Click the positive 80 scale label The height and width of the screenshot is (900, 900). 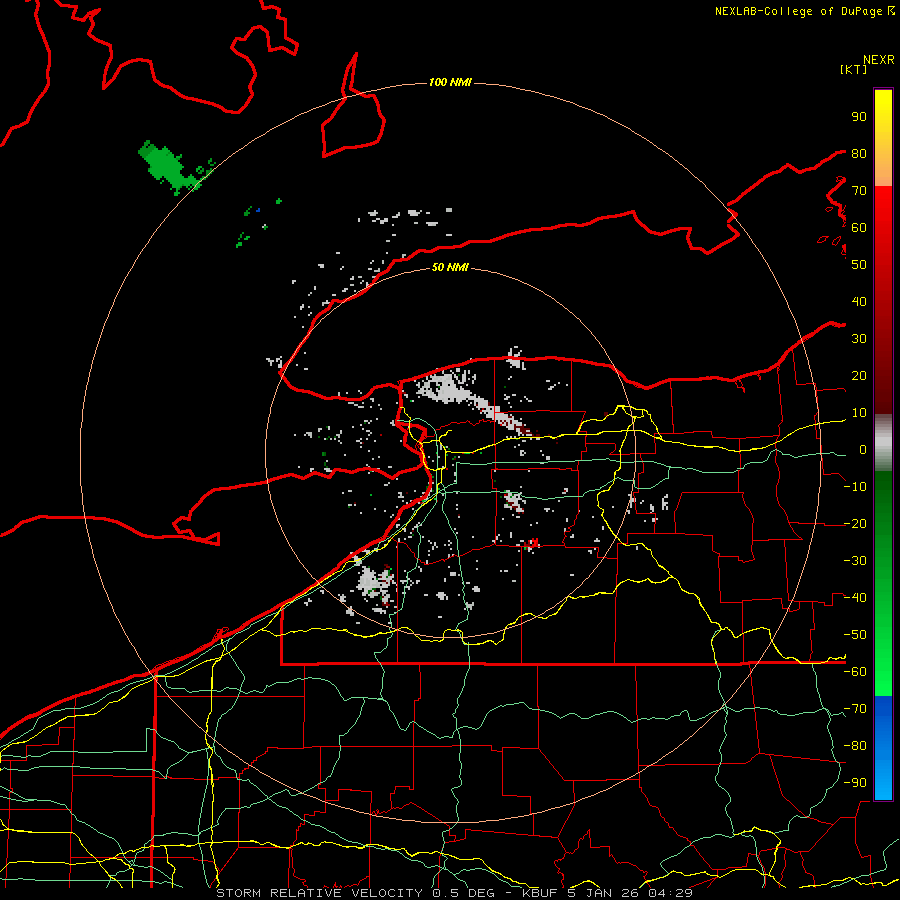click(x=859, y=154)
